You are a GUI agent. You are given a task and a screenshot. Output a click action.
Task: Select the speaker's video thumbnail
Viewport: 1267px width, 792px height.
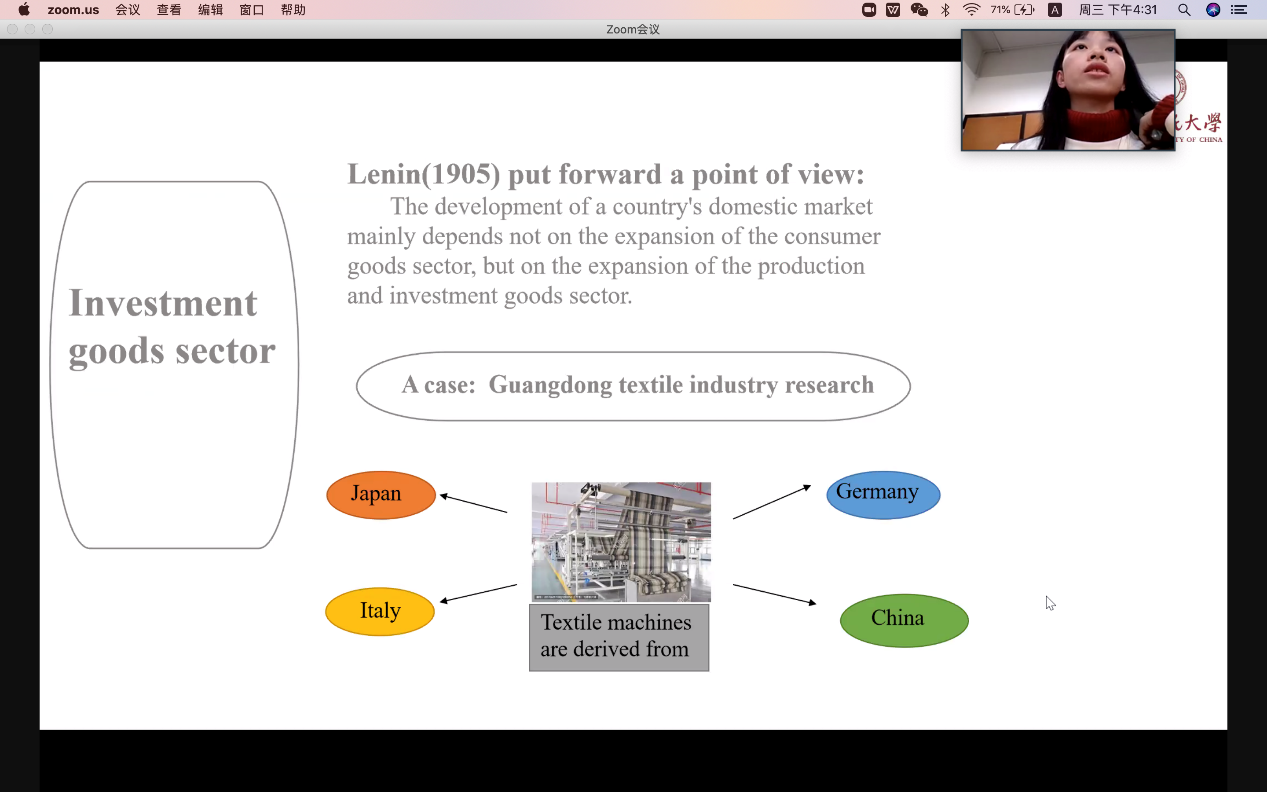point(1067,90)
